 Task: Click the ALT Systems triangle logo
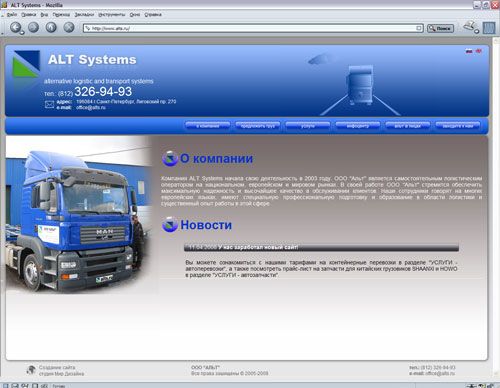click(x=26, y=64)
